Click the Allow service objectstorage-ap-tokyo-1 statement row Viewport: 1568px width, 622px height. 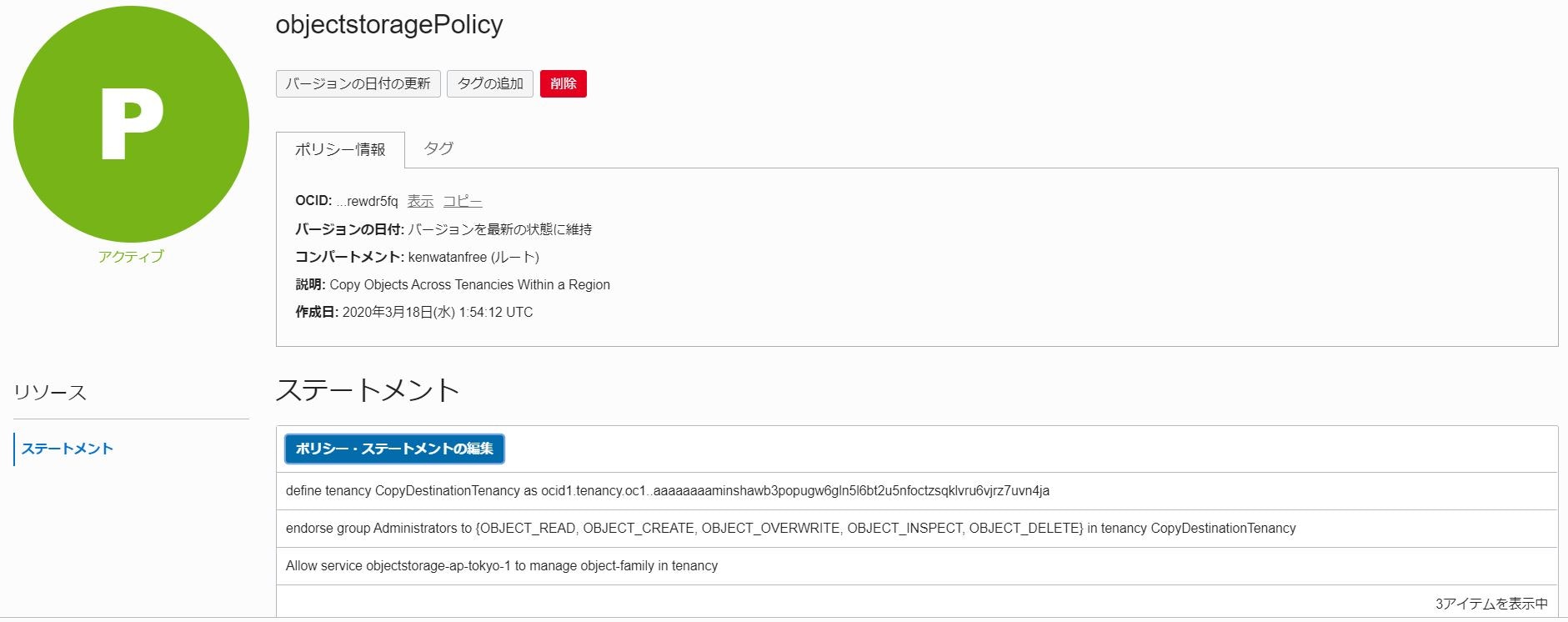[x=917, y=566]
